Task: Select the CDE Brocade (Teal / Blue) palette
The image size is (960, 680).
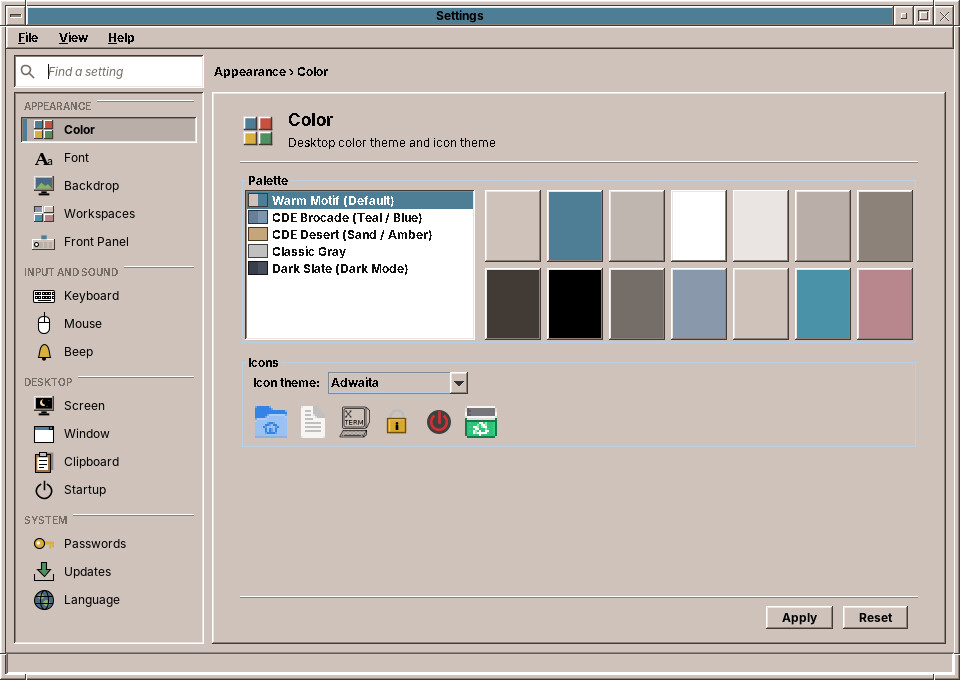Action: coord(360,217)
